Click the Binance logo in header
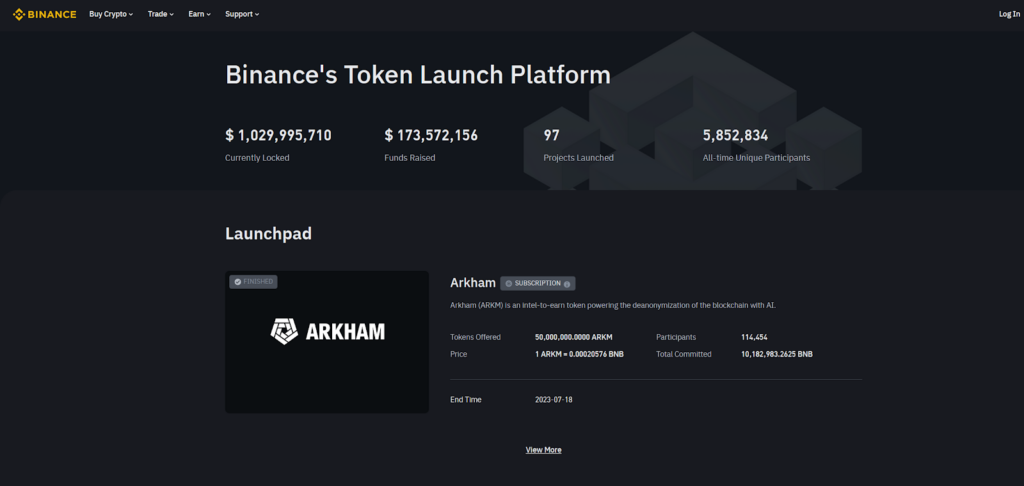1024x486 pixels. click(x=44, y=14)
